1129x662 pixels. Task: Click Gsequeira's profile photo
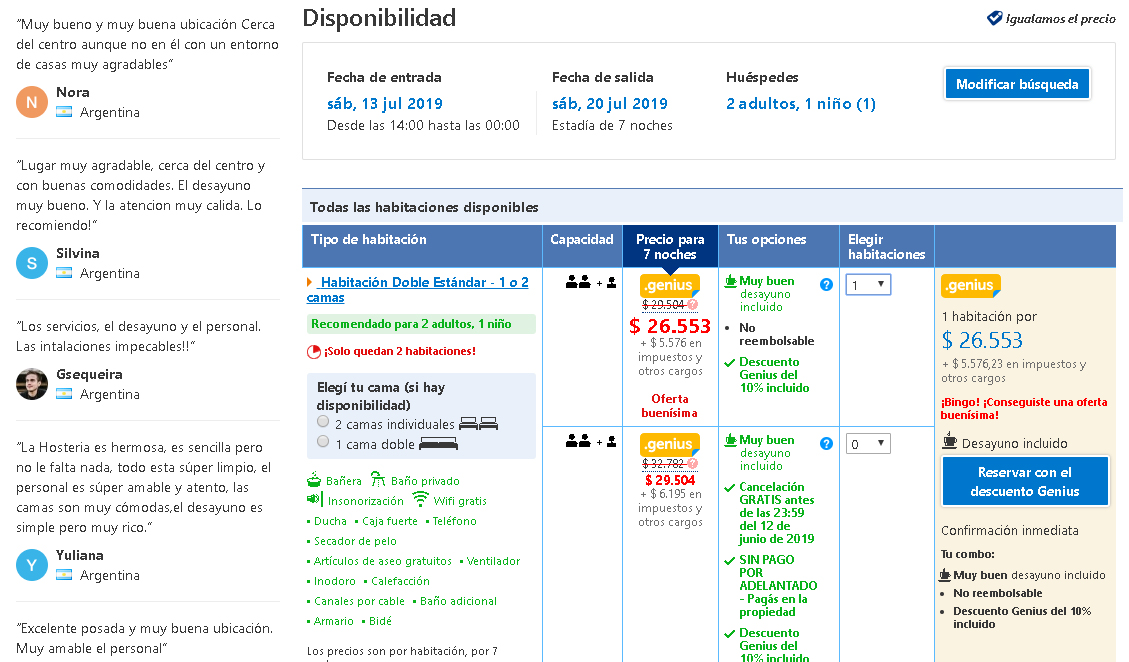32,384
